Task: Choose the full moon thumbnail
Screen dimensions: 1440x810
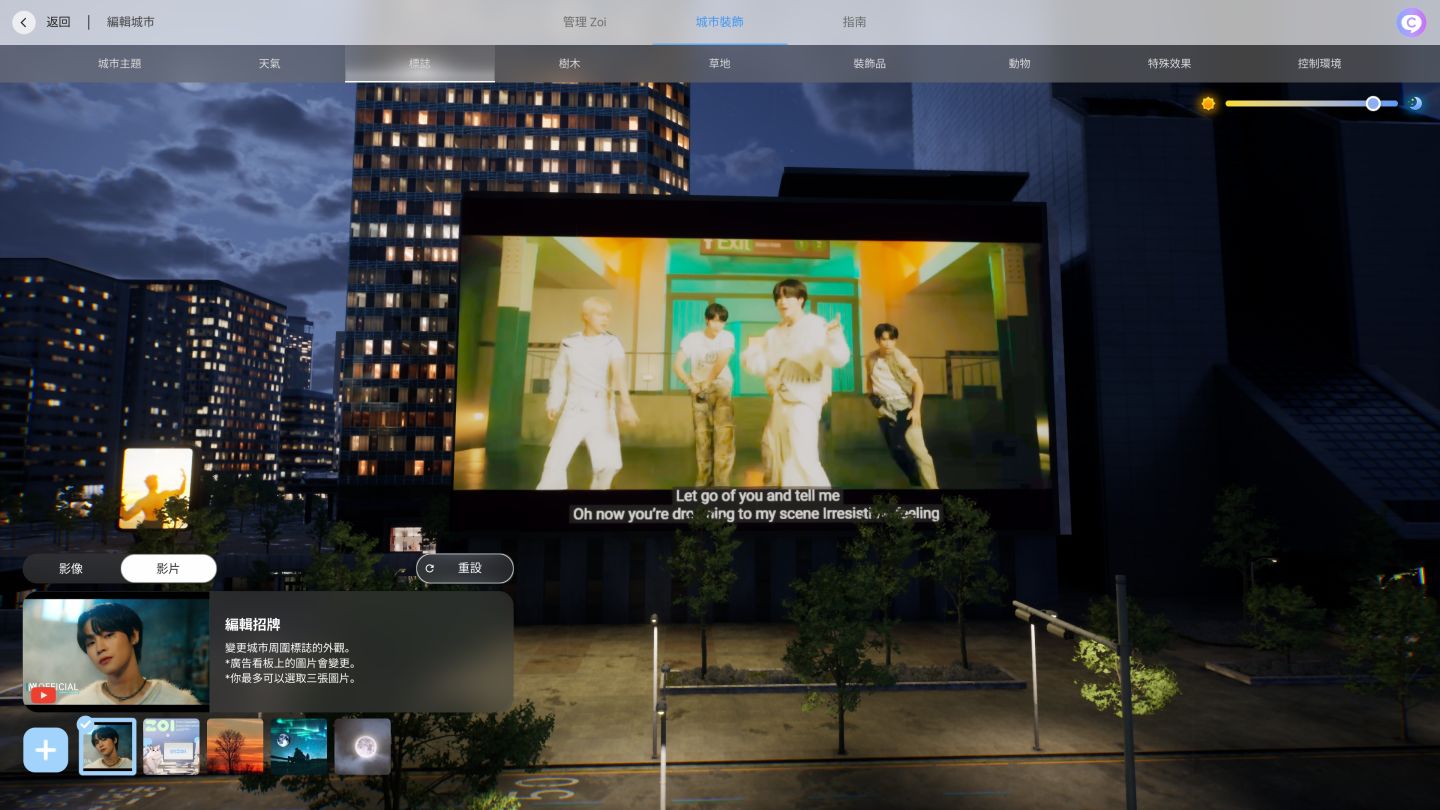Action: click(362, 746)
